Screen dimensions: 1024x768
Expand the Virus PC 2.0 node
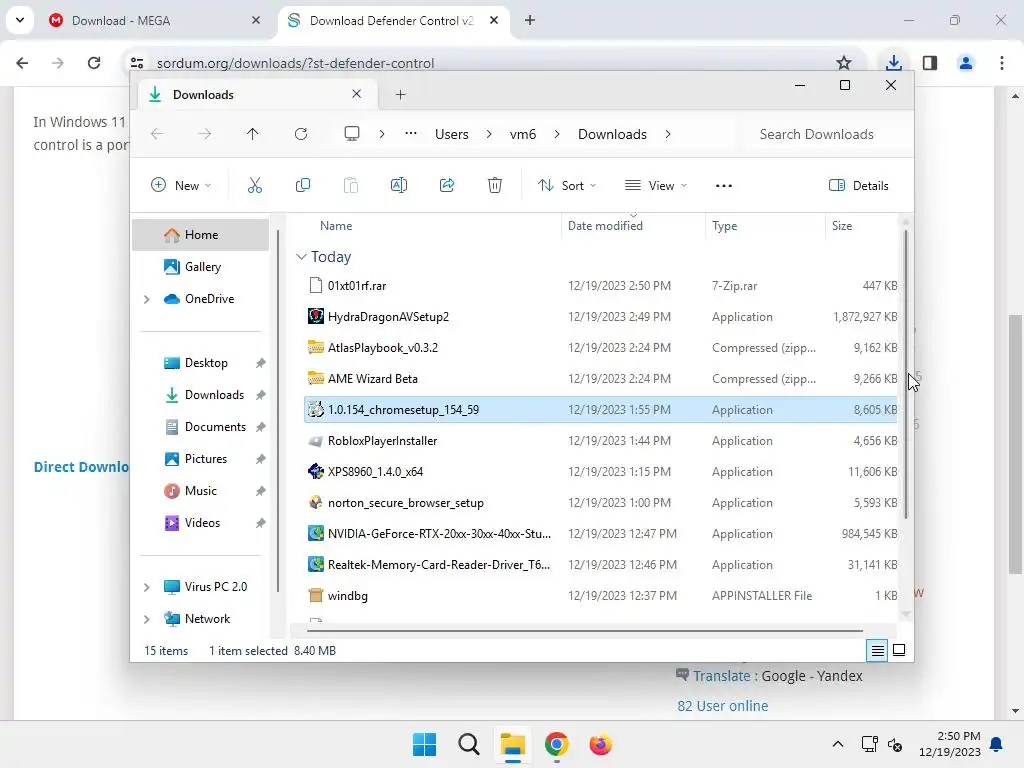pos(147,587)
